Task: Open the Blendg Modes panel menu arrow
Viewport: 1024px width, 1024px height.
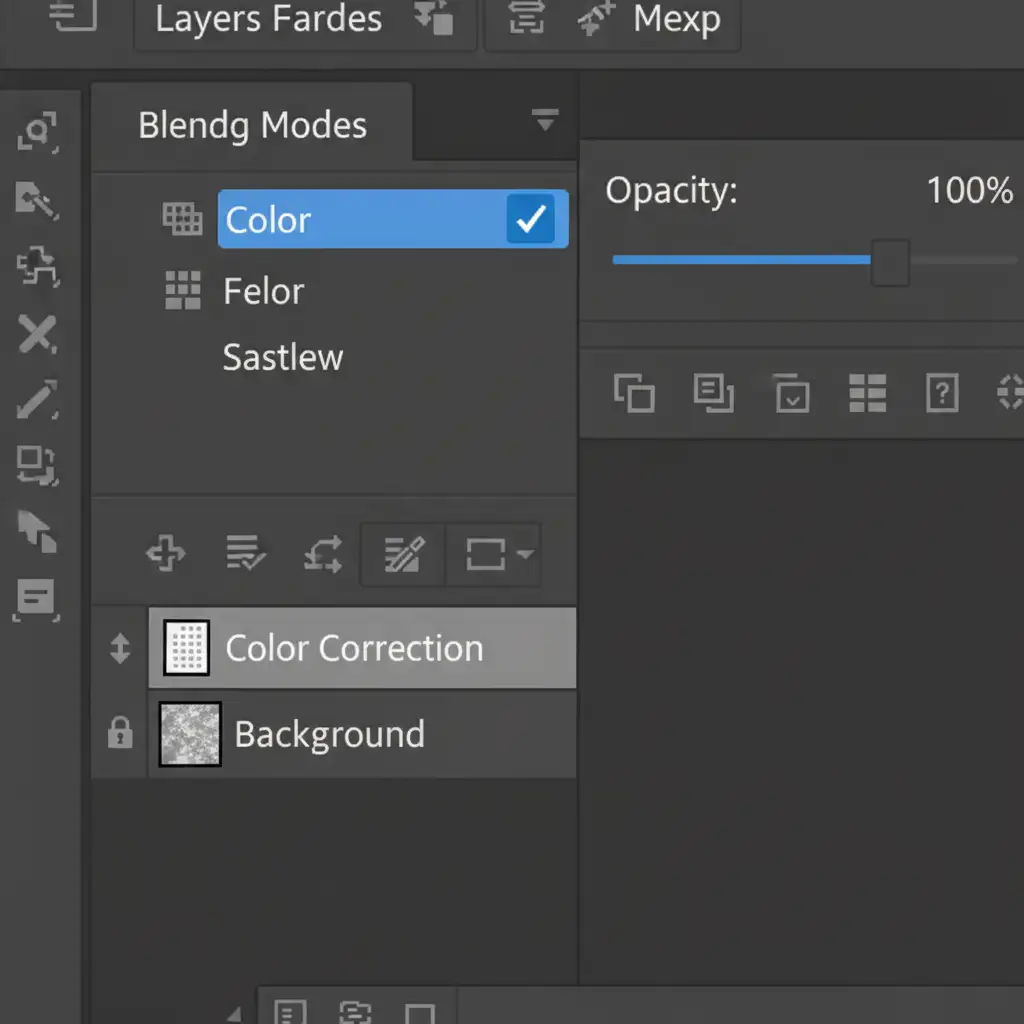Action: (x=544, y=121)
